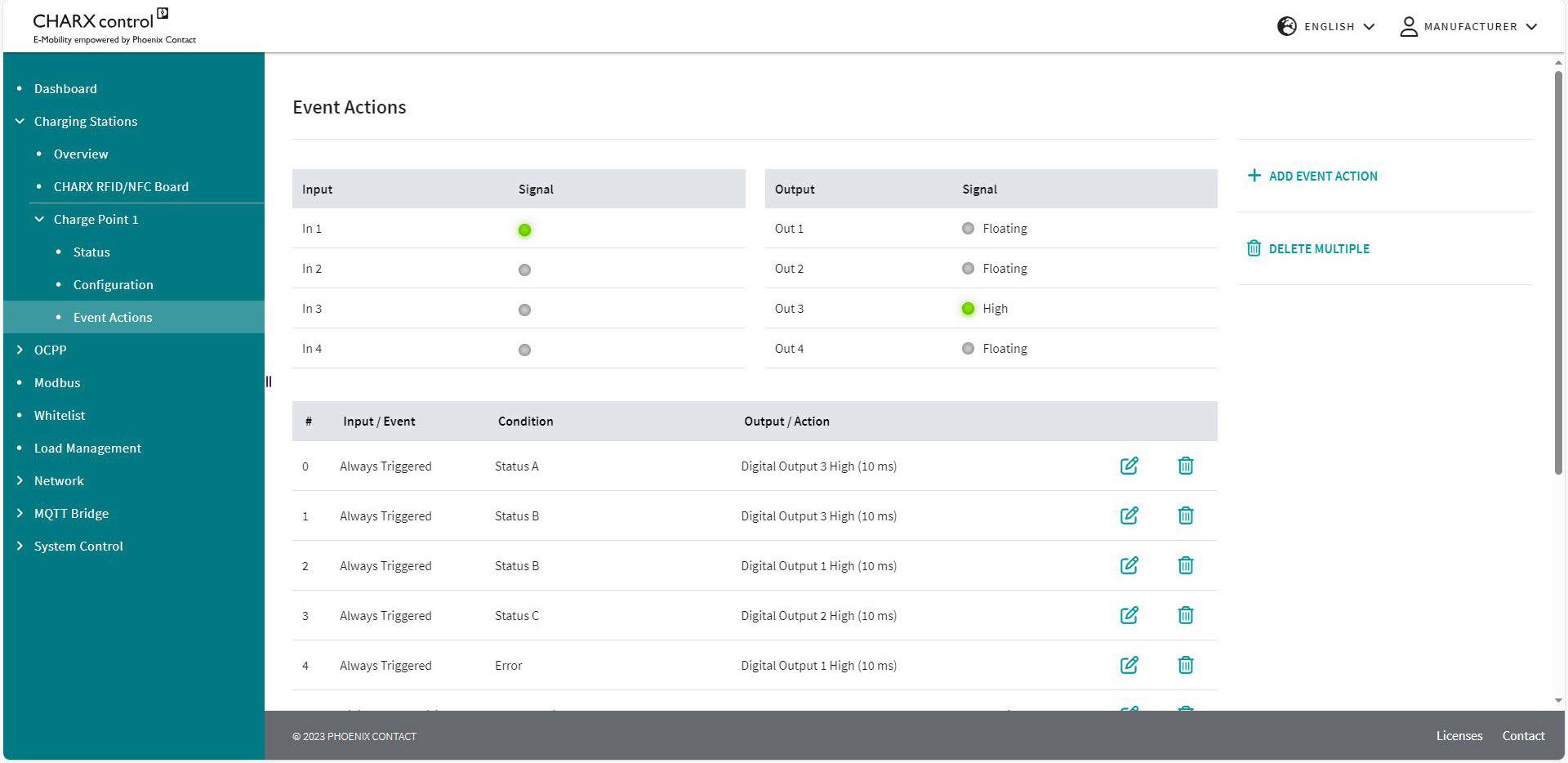1568x763 pixels.
Task: Click the trash icon beside Delete Multiple
Action: 1254,248
